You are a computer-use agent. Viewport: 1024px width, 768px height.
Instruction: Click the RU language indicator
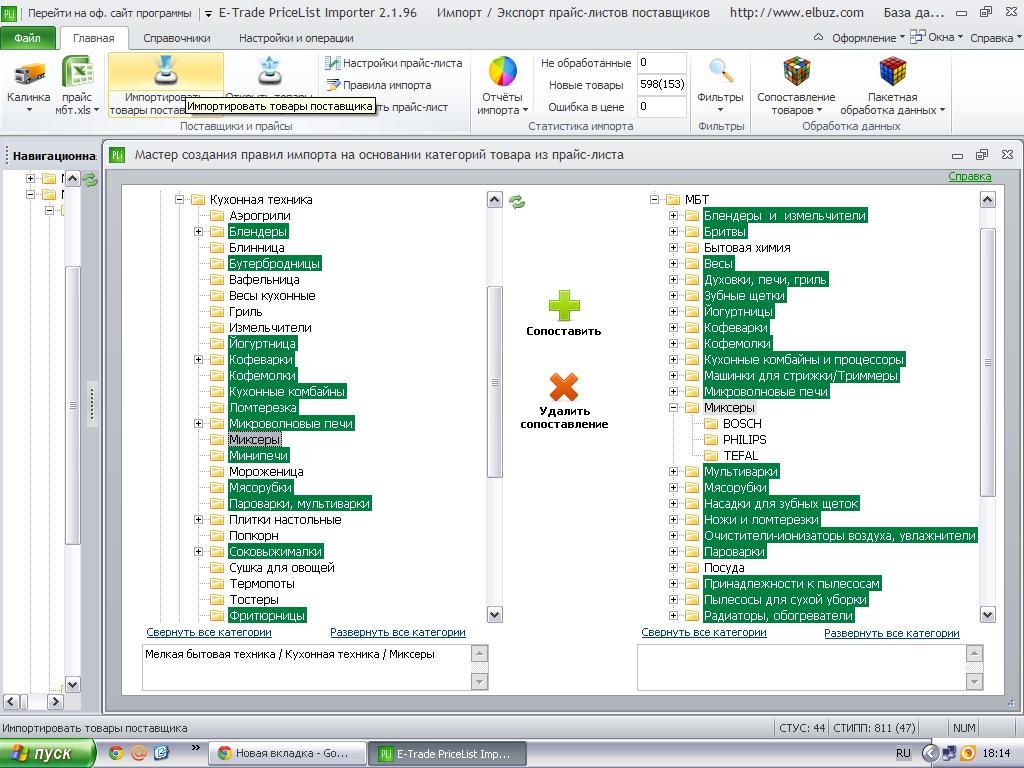click(x=903, y=753)
